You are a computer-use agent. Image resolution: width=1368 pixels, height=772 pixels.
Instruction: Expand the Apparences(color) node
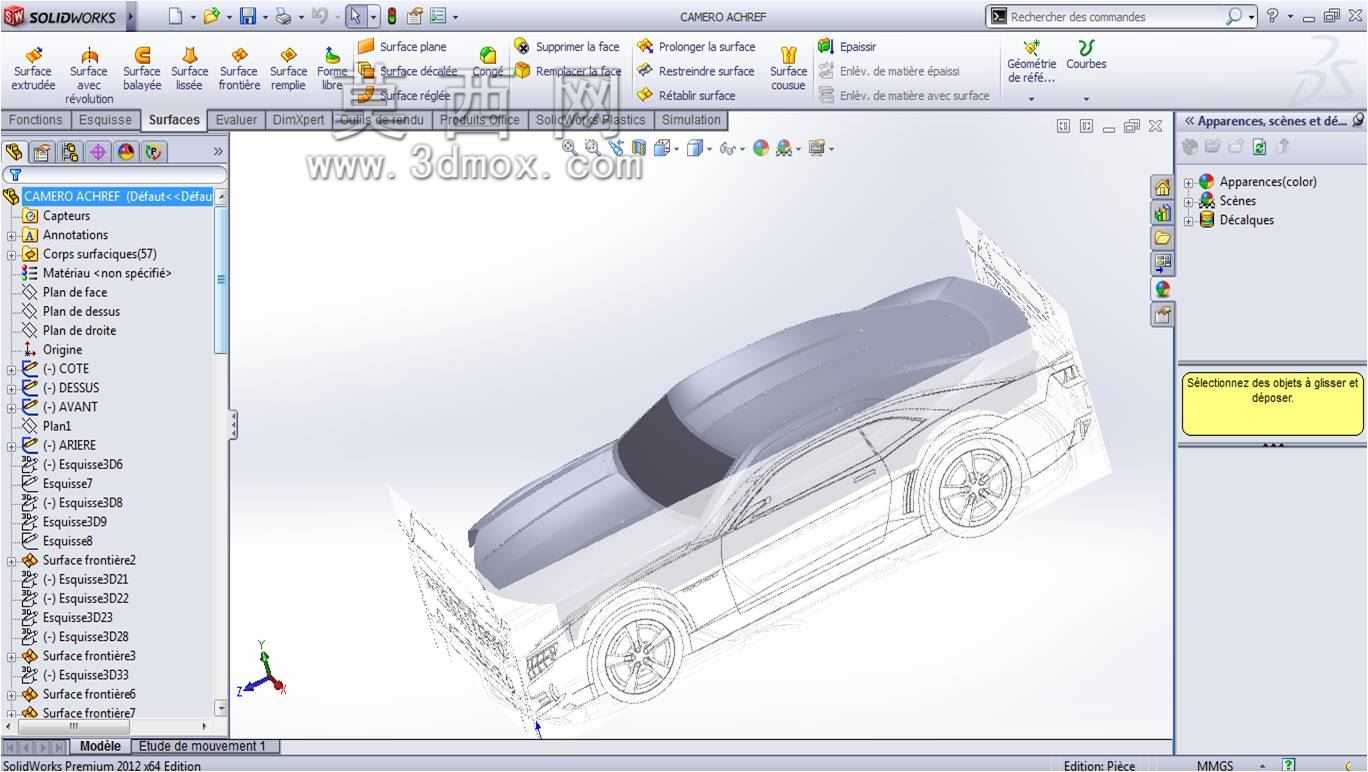[x=1189, y=182]
